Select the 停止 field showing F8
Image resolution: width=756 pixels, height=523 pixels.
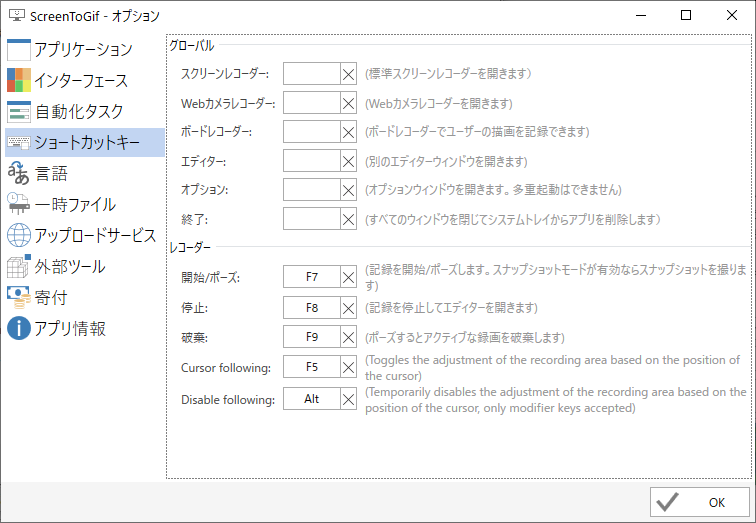[312, 308]
